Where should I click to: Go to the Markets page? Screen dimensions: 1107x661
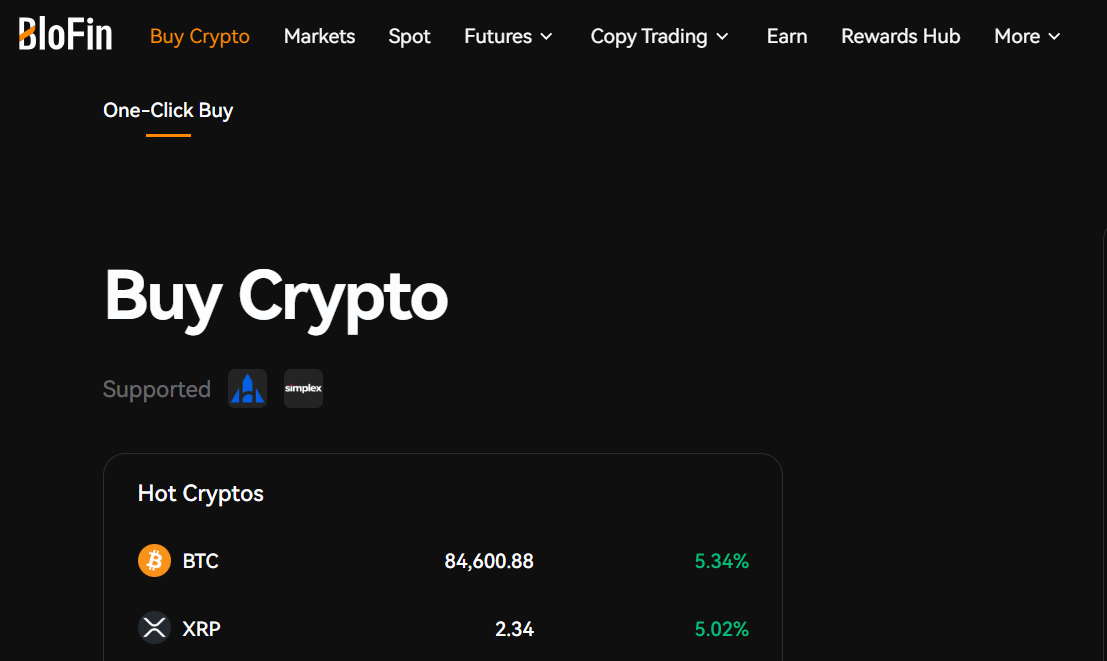pos(319,36)
